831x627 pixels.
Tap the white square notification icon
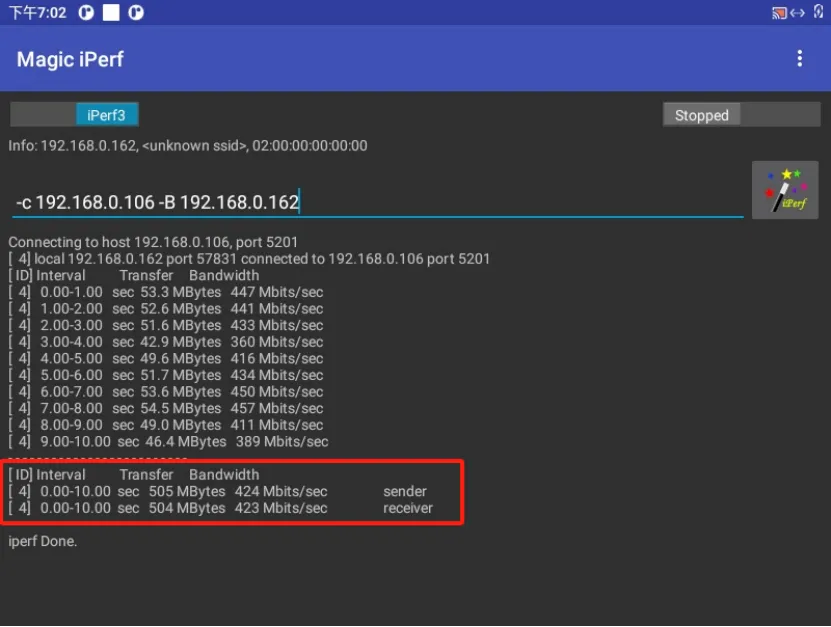click(111, 12)
